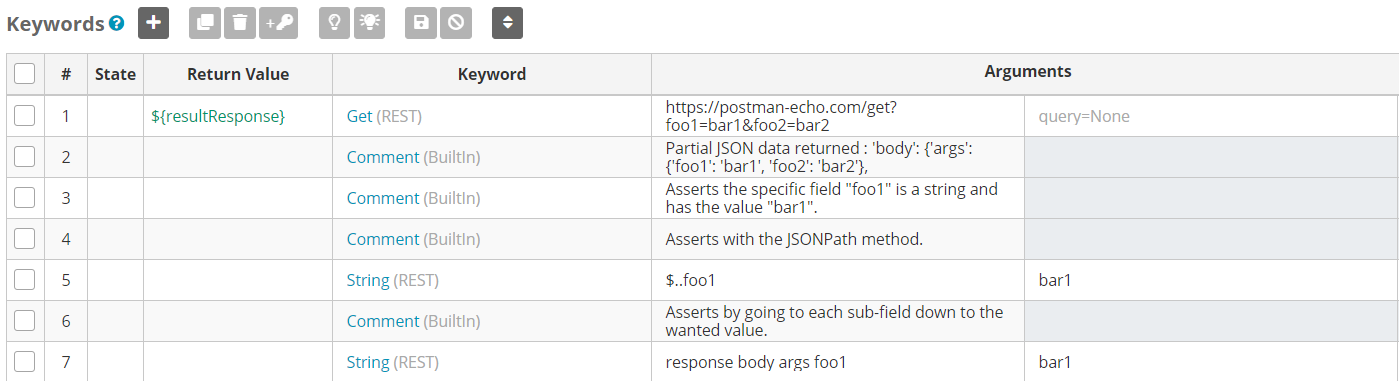Click the floppy disk save icon
The width and height of the screenshot is (1399, 381).
tap(421, 23)
